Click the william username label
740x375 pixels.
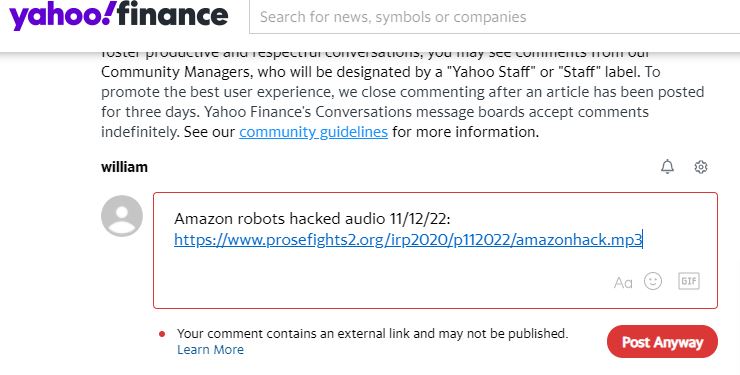coord(124,167)
